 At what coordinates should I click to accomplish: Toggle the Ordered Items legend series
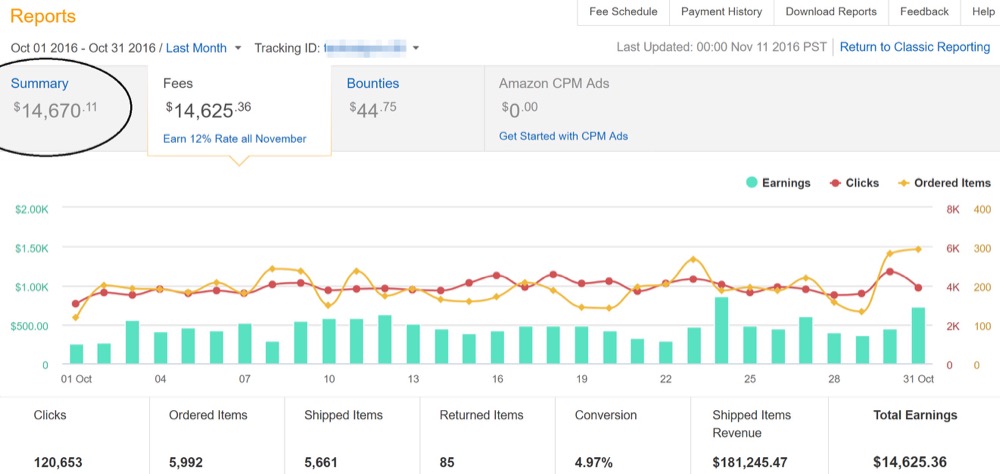click(x=945, y=183)
